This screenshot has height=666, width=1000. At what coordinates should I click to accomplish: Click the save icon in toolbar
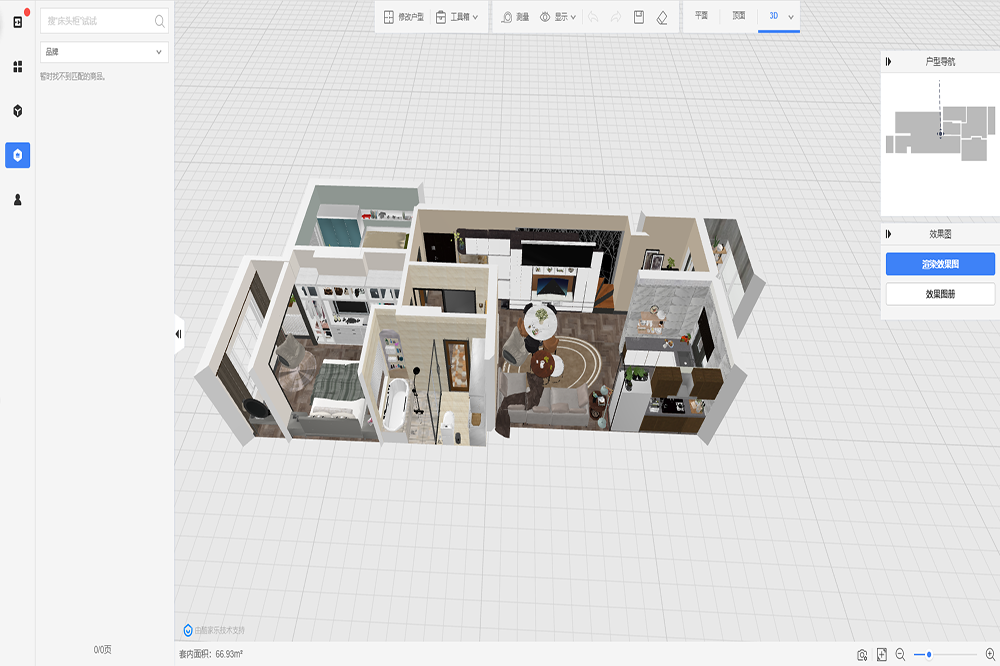[x=639, y=17]
